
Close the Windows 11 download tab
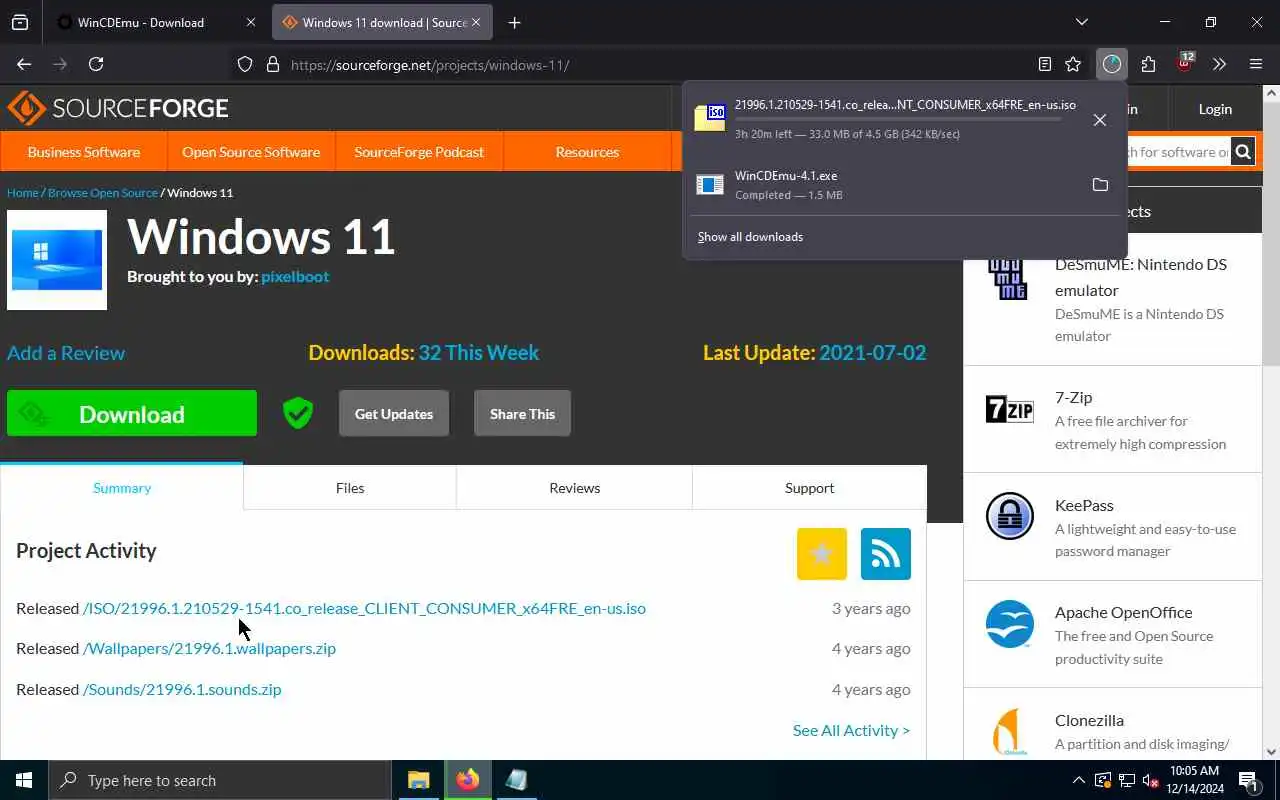click(477, 22)
